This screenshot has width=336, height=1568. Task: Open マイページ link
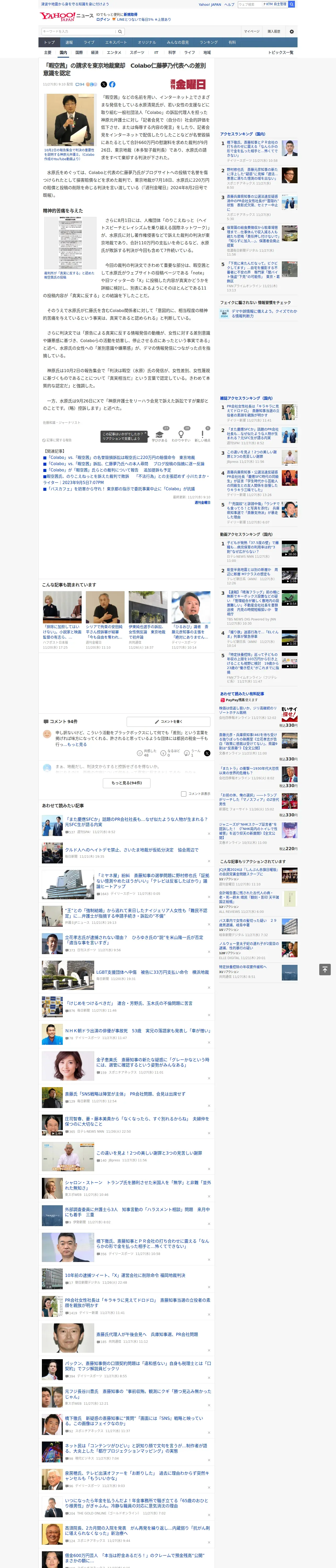coord(251,31)
